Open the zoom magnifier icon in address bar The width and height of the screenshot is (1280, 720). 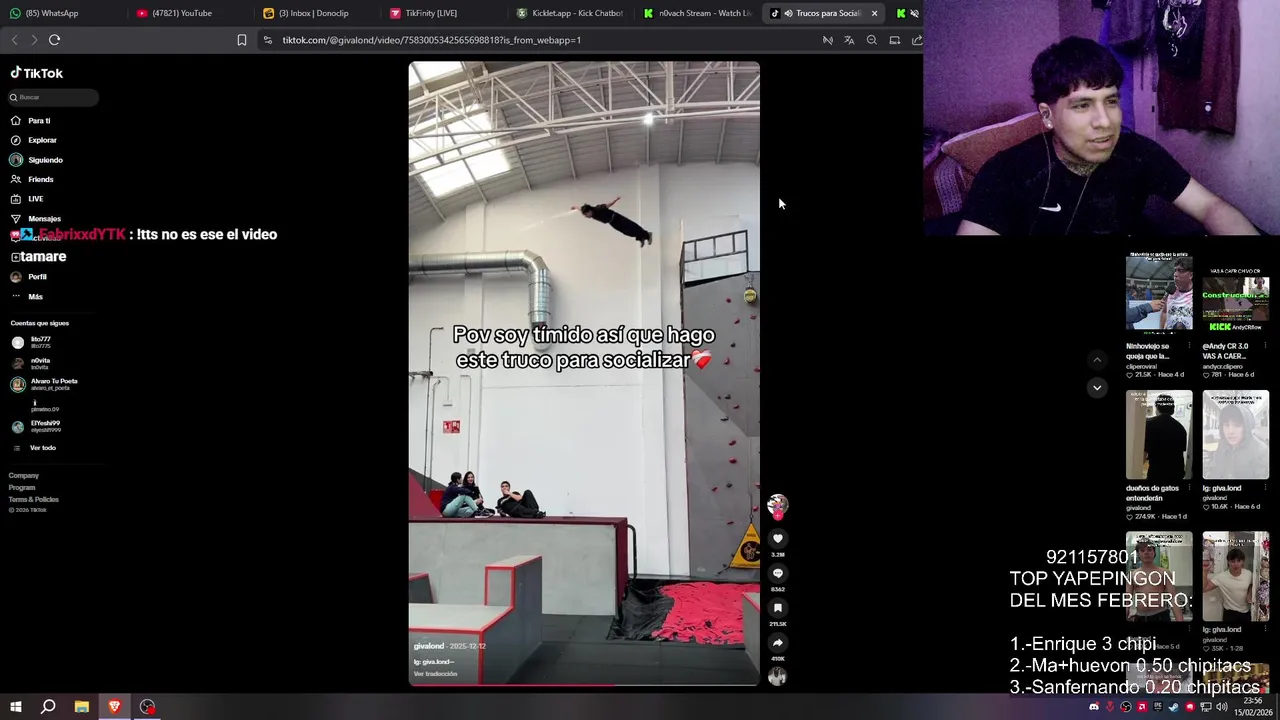point(872,40)
